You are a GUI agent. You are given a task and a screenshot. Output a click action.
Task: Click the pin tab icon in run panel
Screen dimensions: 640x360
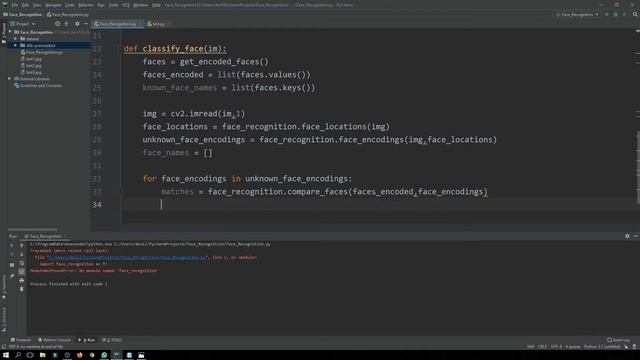(12, 276)
